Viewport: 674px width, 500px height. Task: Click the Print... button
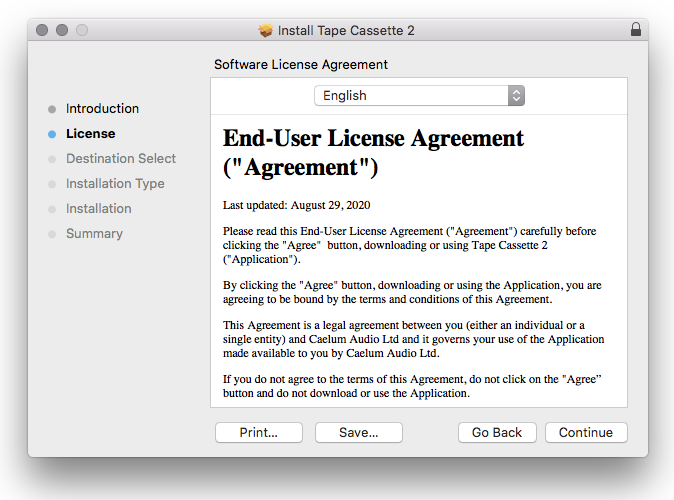pos(259,432)
